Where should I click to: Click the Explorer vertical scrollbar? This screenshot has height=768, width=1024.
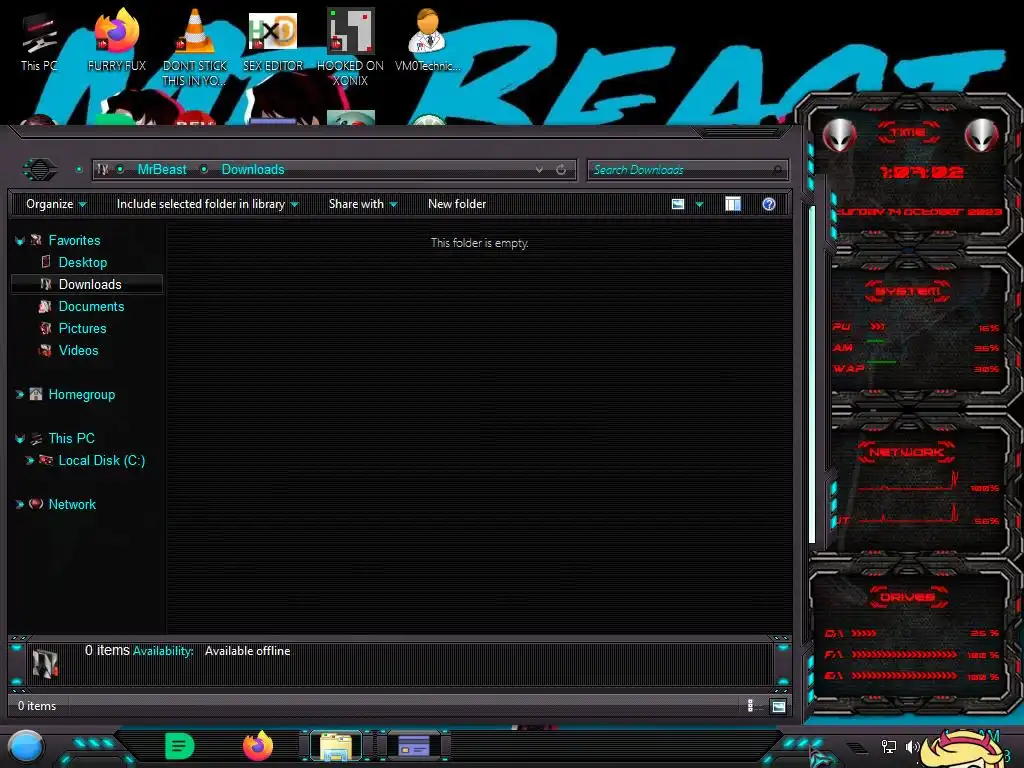coord(812,374)
